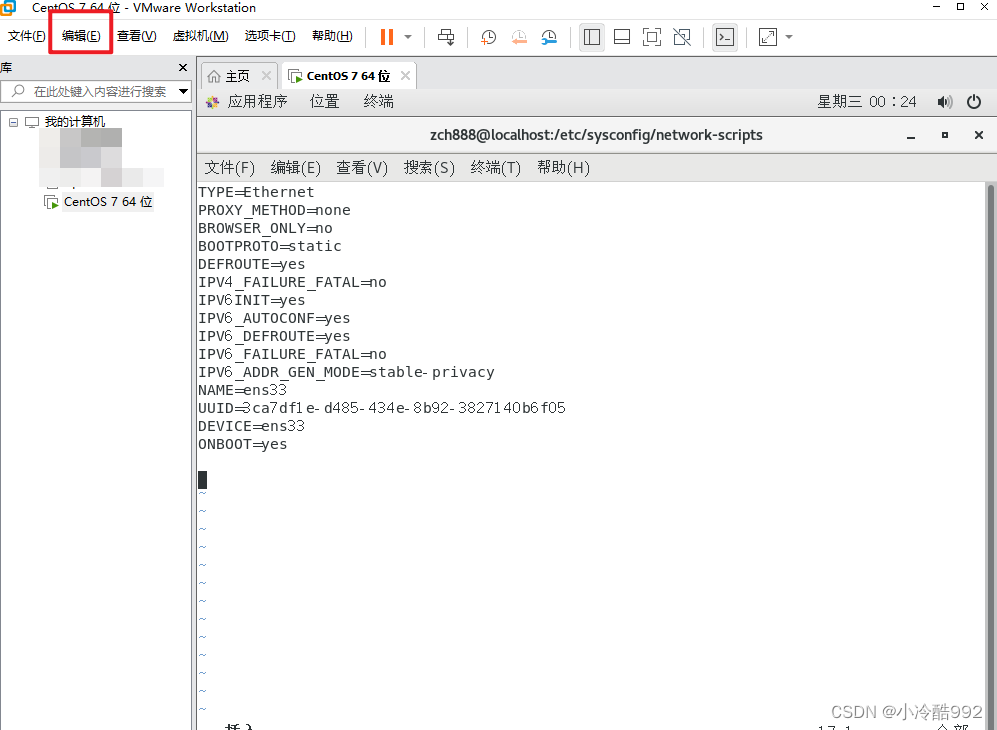This screenshot has width=997, height=730.
Task: Send Ctrl+Alt+Del to the guest
Action: [x=446, y=36]
